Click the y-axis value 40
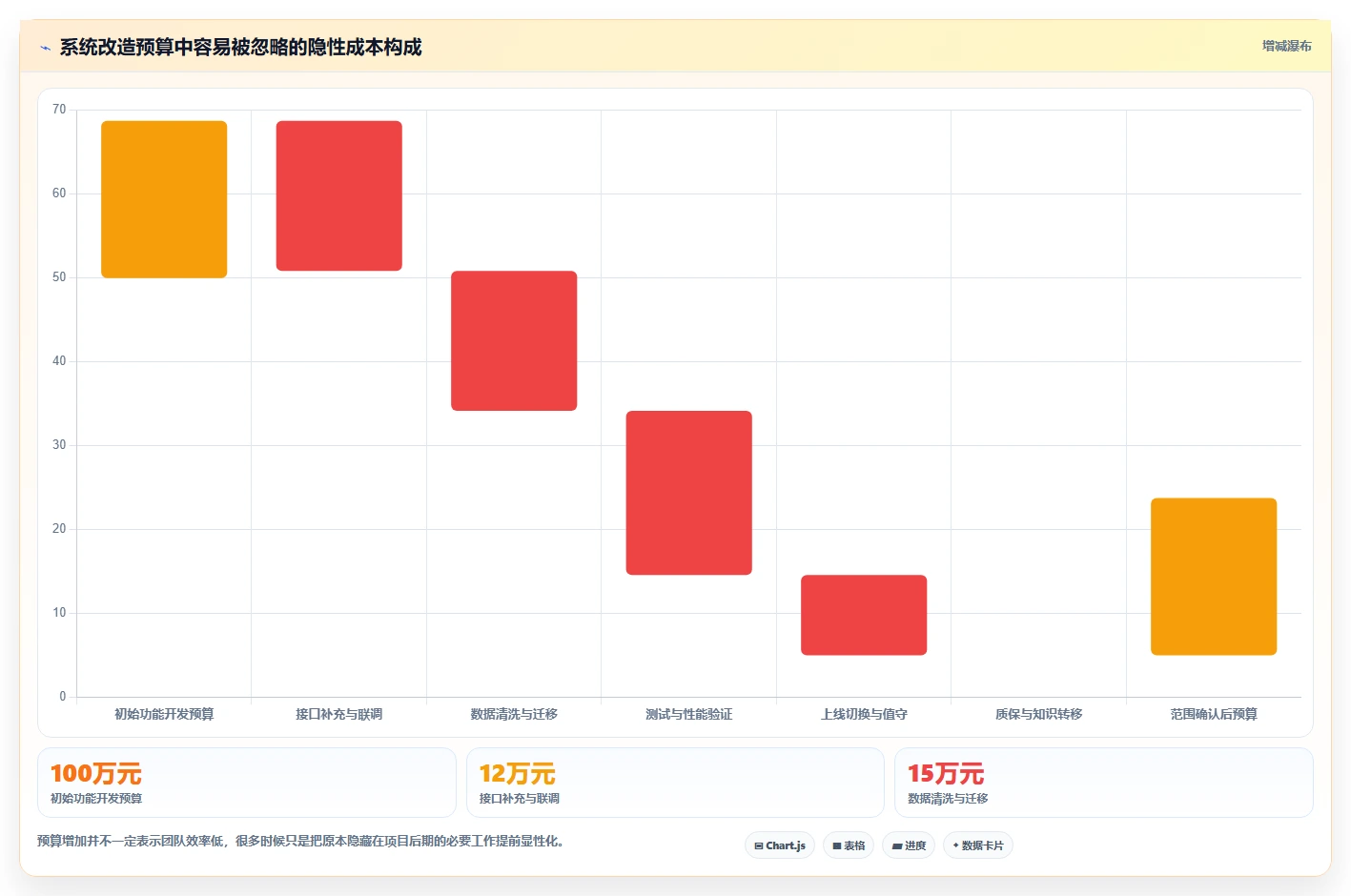The width and height of the screenshot is (1351, 896). pyautogui.click(x=59, y=361)
